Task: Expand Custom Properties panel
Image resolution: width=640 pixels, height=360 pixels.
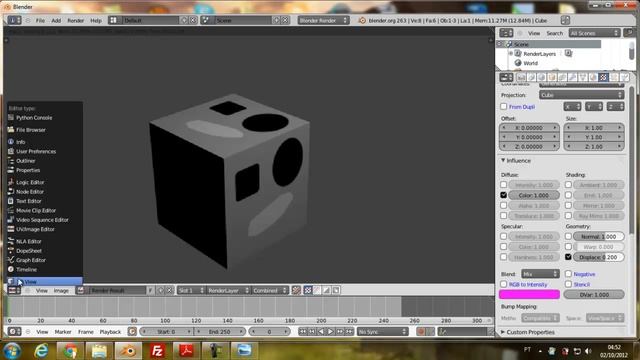Action: 527,332
